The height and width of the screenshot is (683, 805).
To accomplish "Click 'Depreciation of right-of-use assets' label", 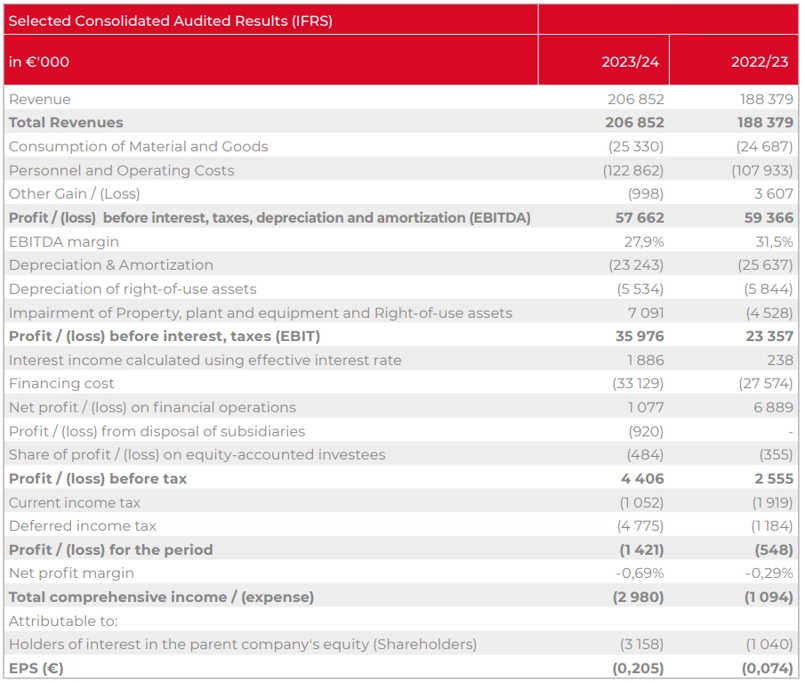I will point(132,289).
